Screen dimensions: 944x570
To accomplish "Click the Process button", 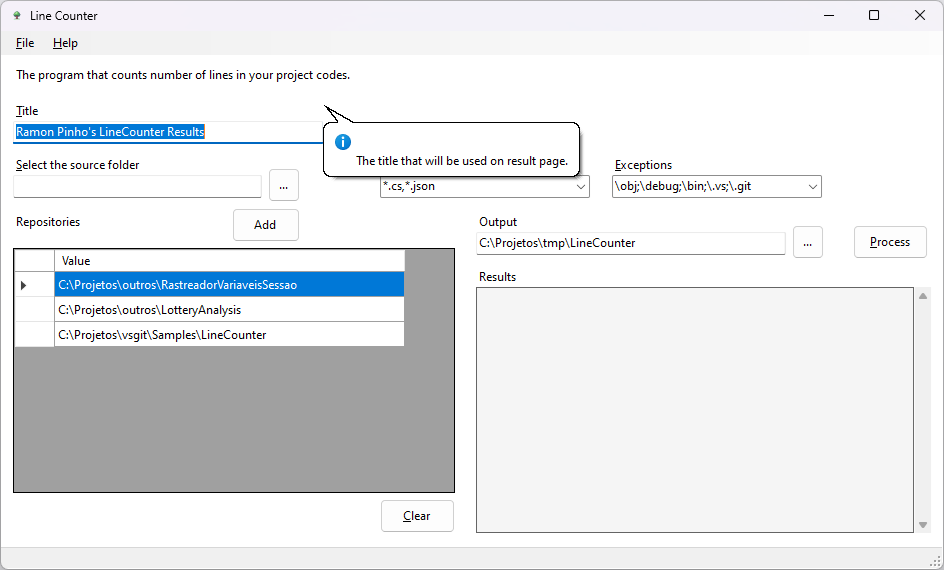I will [x=889, y=242].
